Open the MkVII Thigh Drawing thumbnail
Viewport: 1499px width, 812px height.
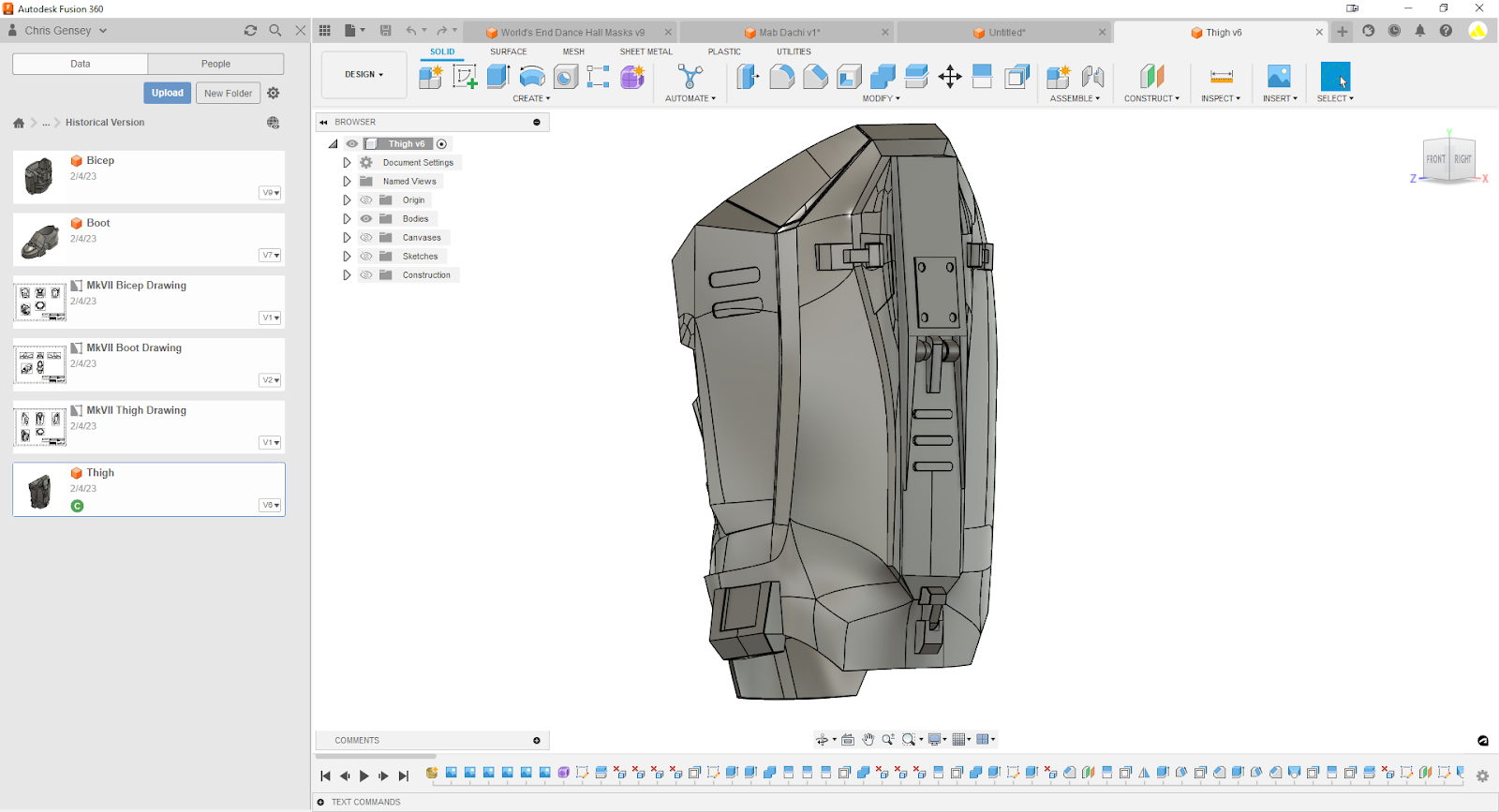click(x=40, y=427)
